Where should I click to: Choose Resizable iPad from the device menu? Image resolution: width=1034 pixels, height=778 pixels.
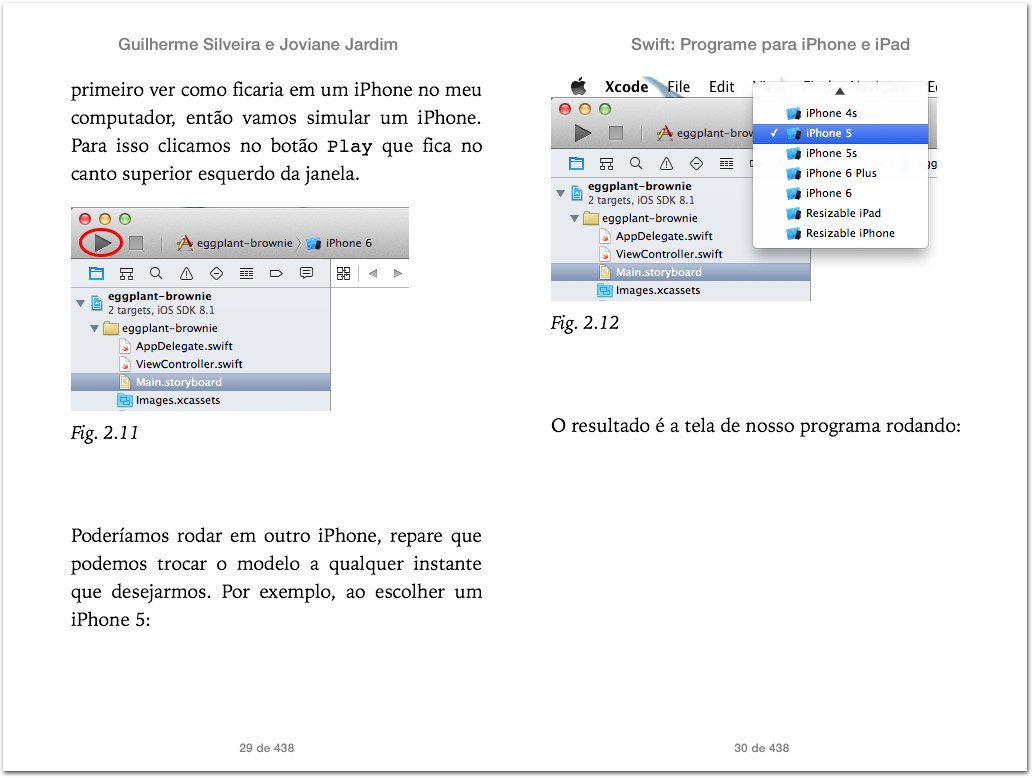840,213
